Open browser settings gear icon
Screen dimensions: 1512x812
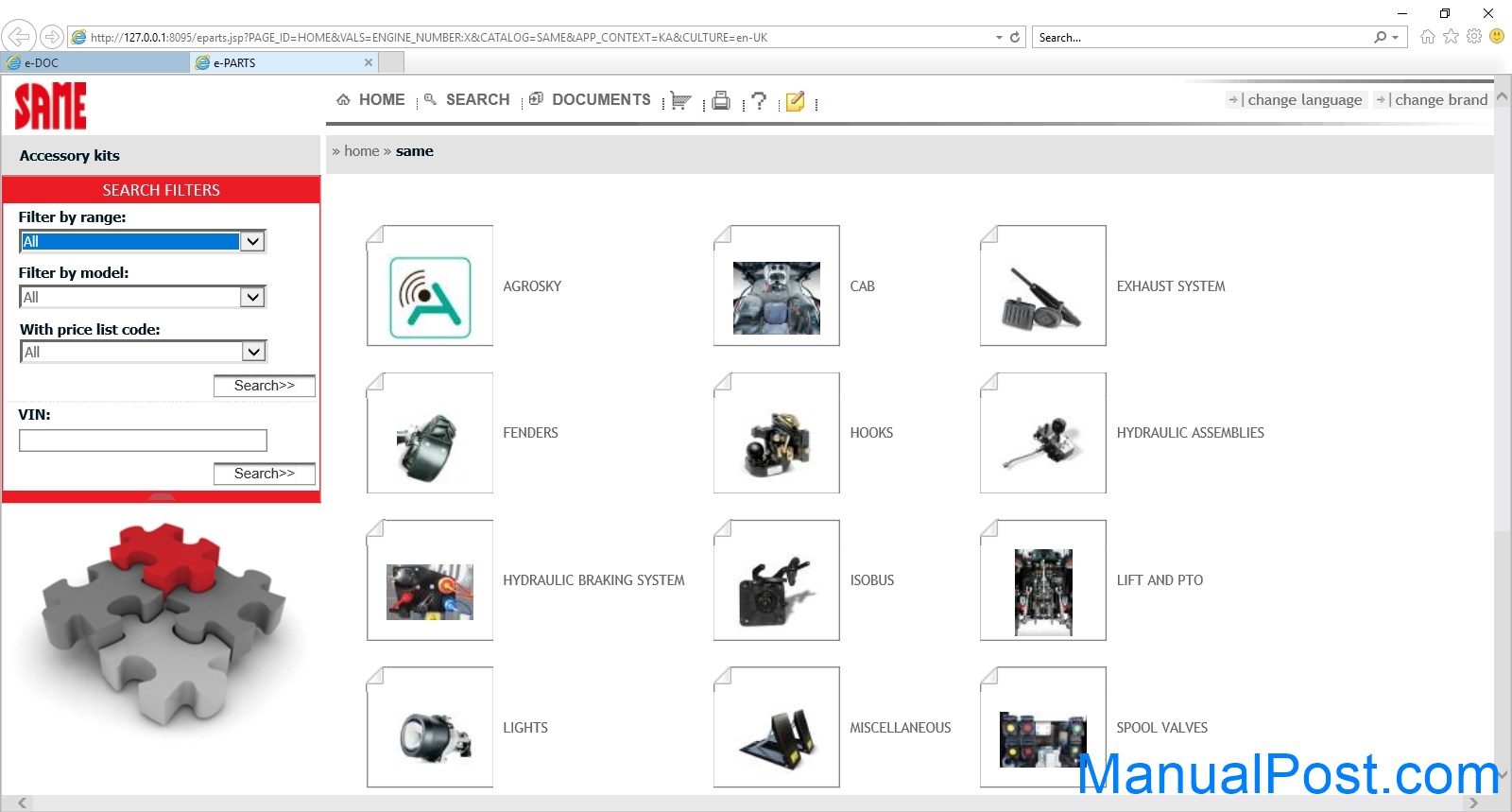pyautogui.click(x=1474, y=37)
